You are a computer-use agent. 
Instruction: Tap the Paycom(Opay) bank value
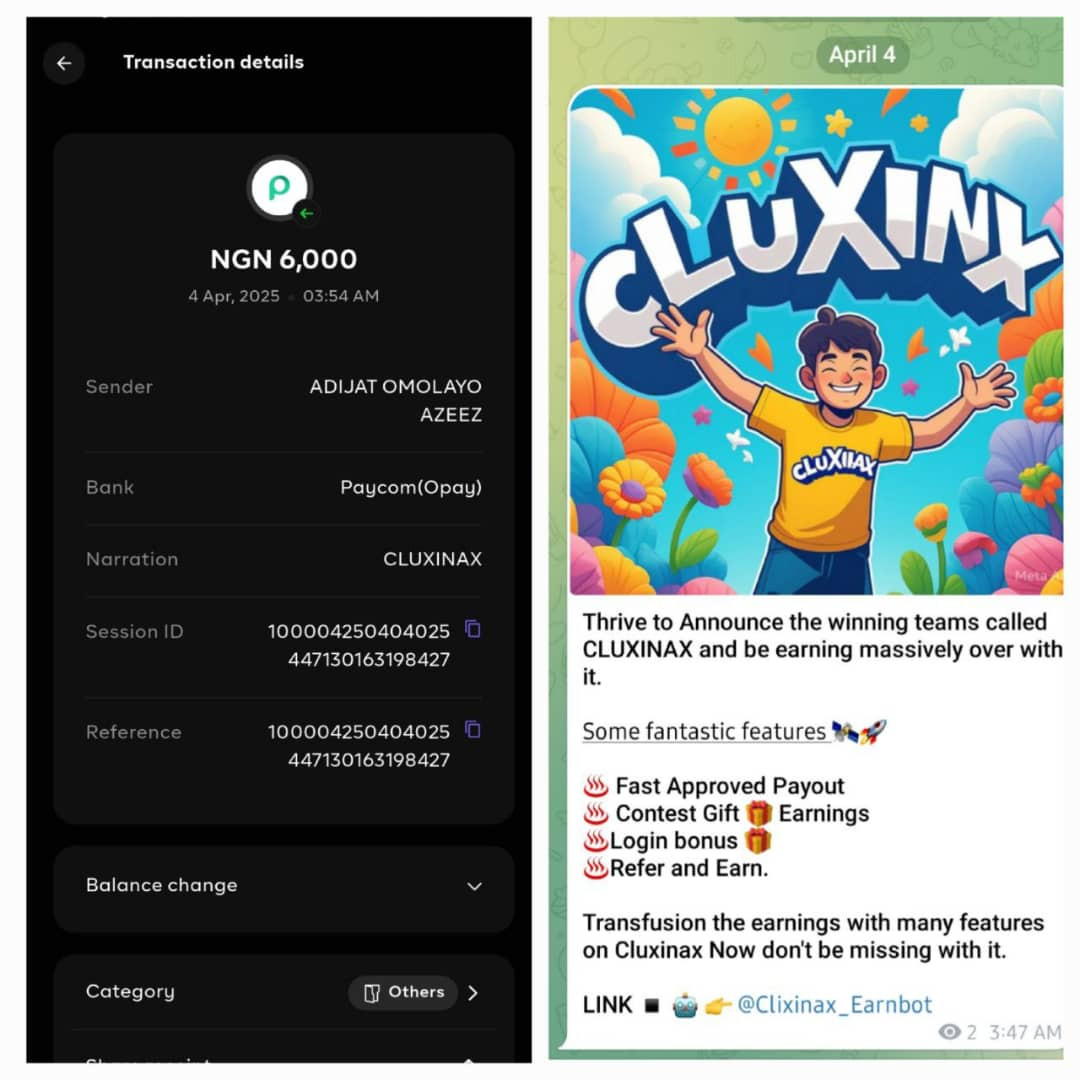(411, 488)
